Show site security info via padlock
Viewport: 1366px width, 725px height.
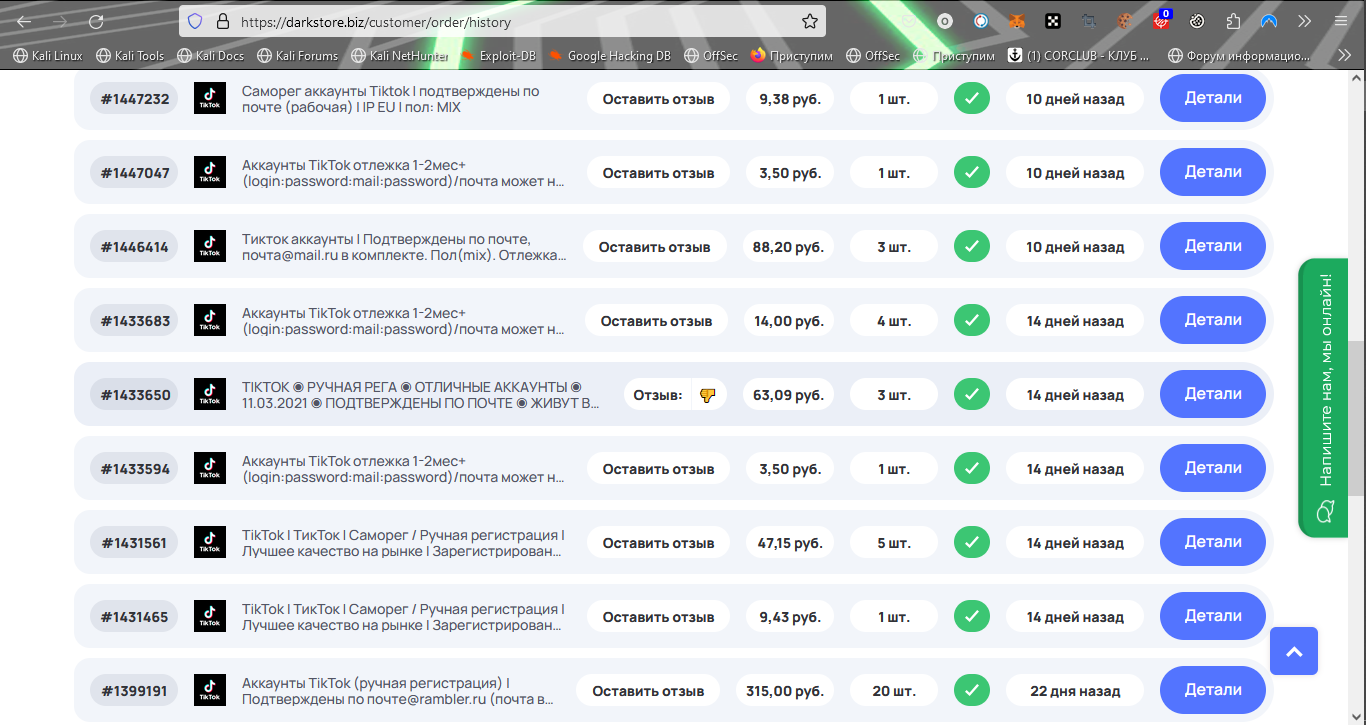(x=222, y=21)
